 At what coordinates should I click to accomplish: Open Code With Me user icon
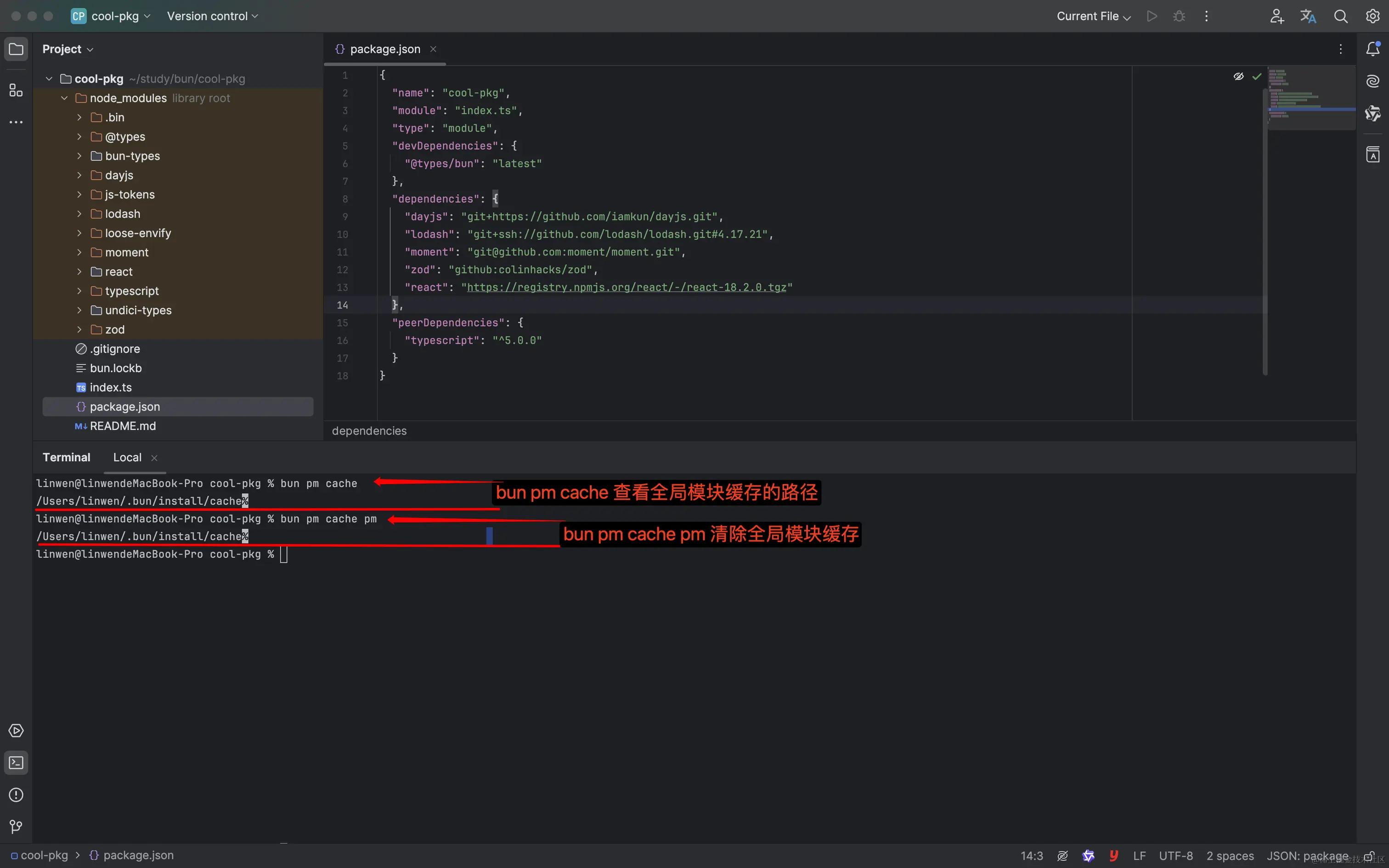pos(1276,16)
